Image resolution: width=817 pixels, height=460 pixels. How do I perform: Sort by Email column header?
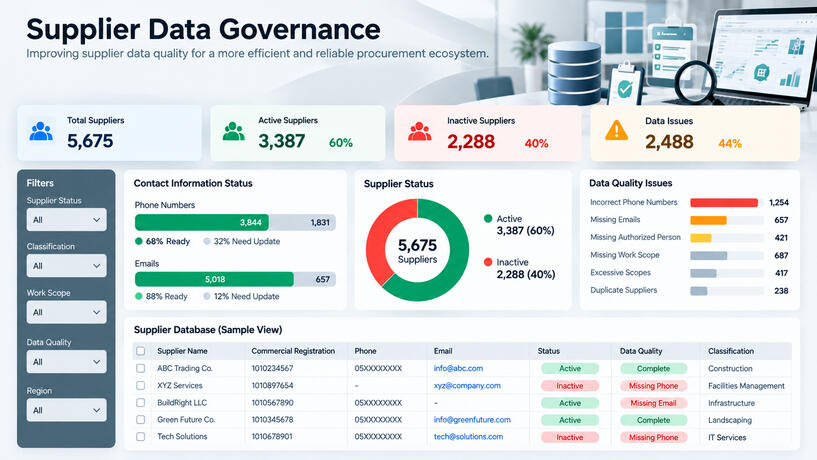[x=443, y=351]
